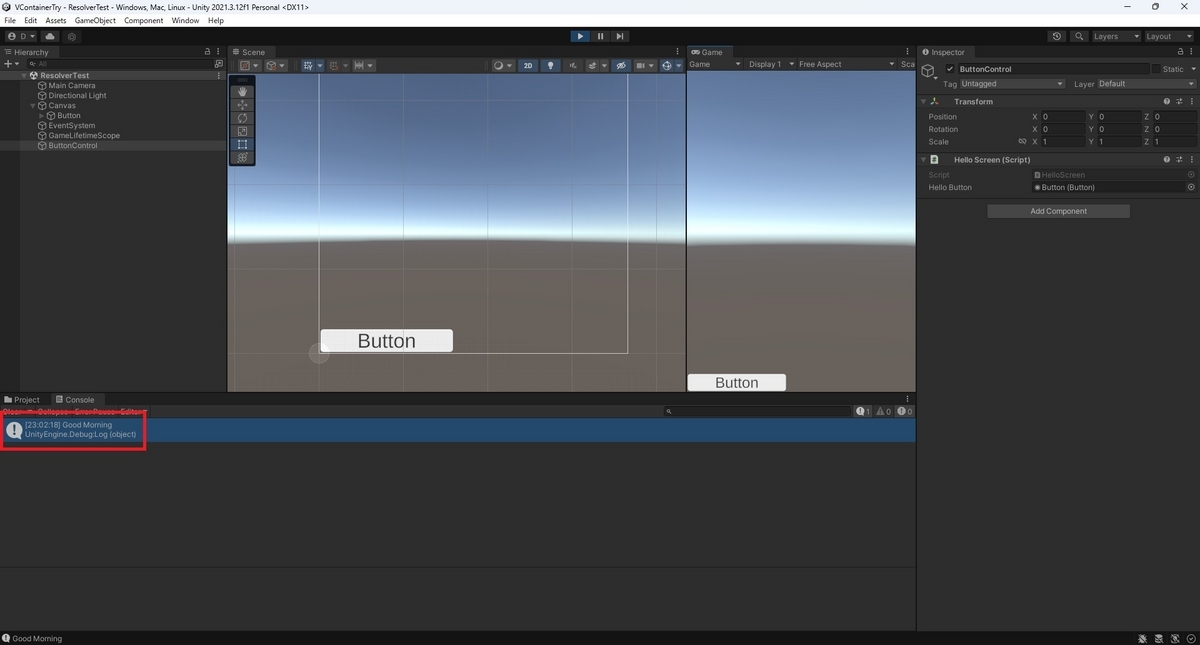Click the Button in Game view
The height and width of the screenshot is (645, 1200).
coord(737,383)
